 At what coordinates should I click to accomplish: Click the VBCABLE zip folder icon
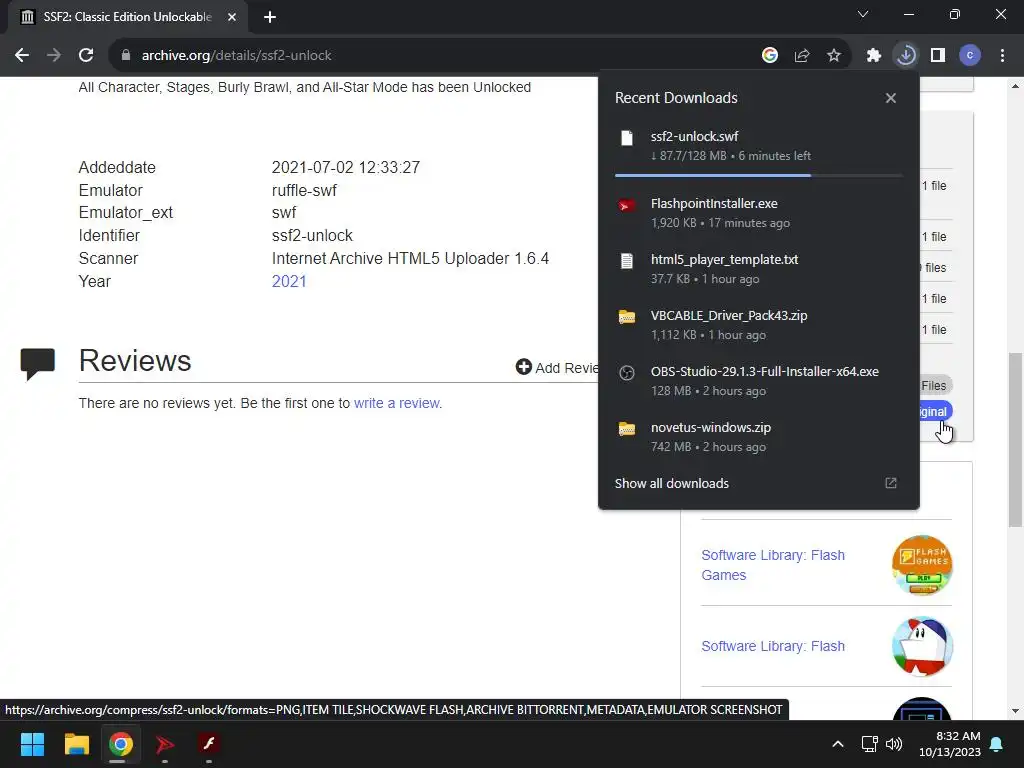(x=627, y=317)
